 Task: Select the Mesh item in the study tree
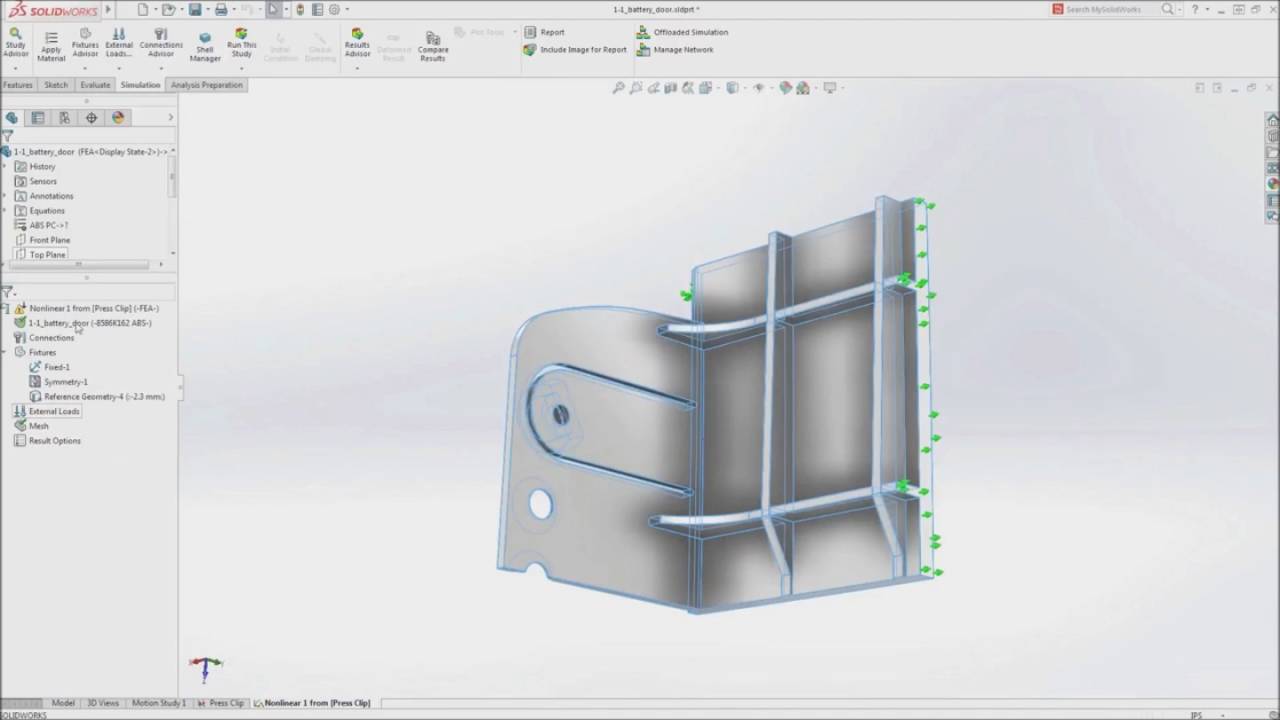(x=32, y=426)
